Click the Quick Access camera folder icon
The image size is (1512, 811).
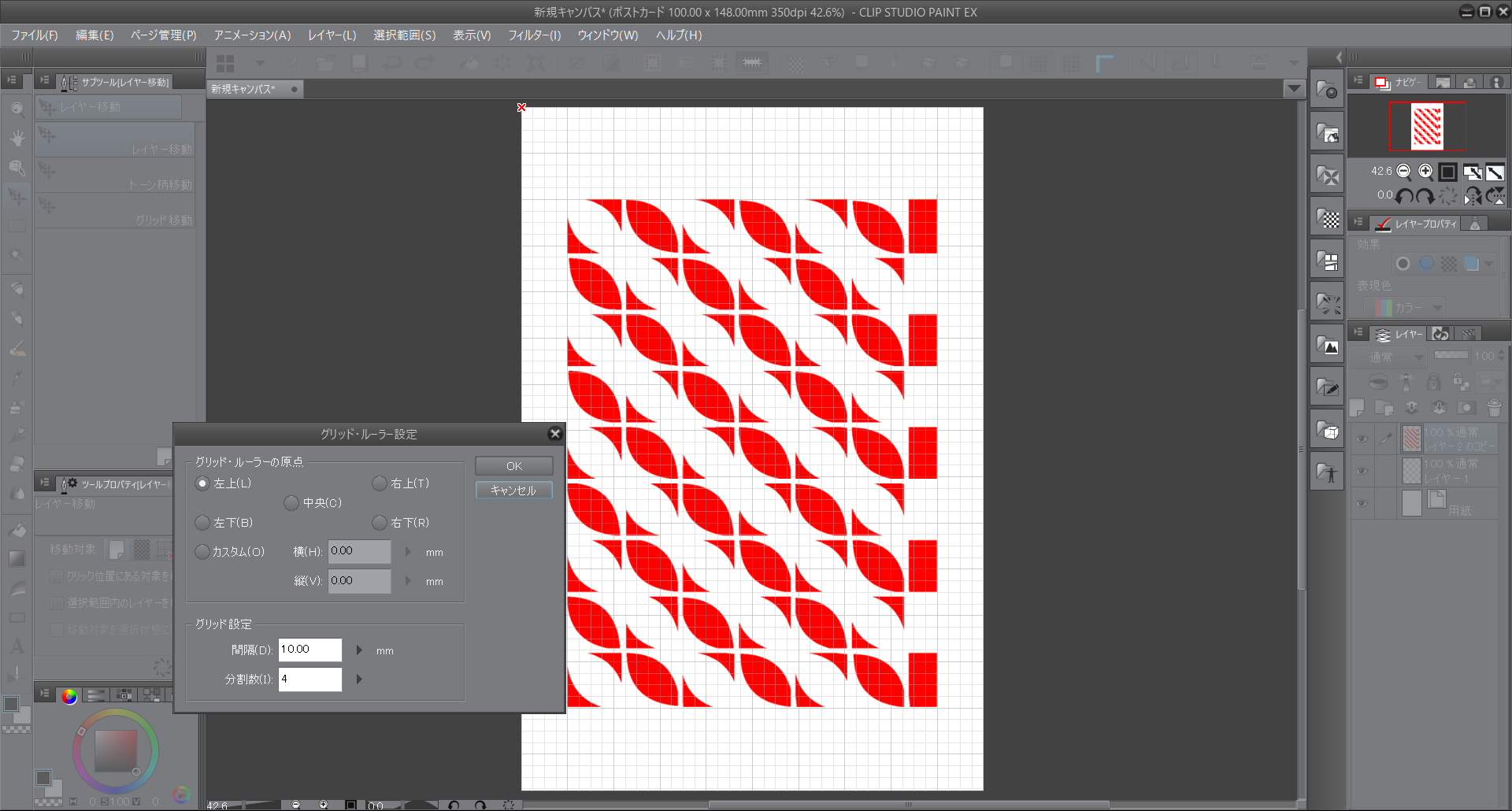coord(1327,90)
